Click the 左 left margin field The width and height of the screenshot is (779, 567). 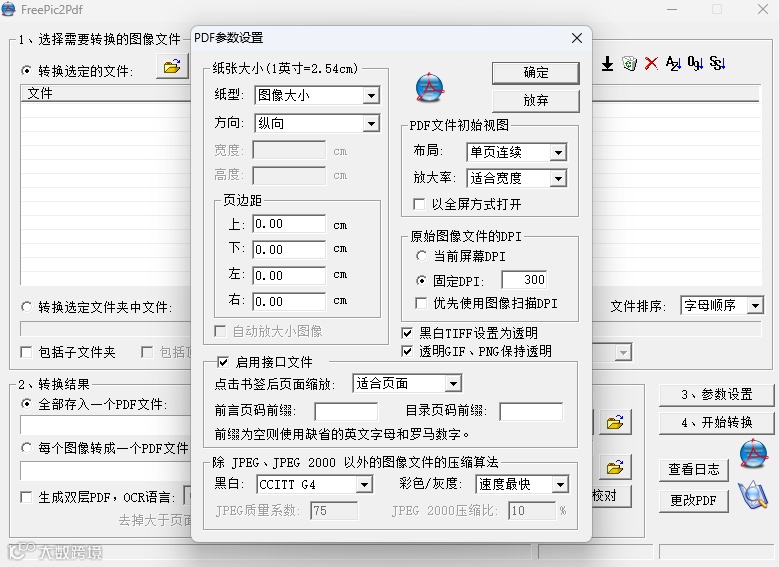(x=289, y=275)
